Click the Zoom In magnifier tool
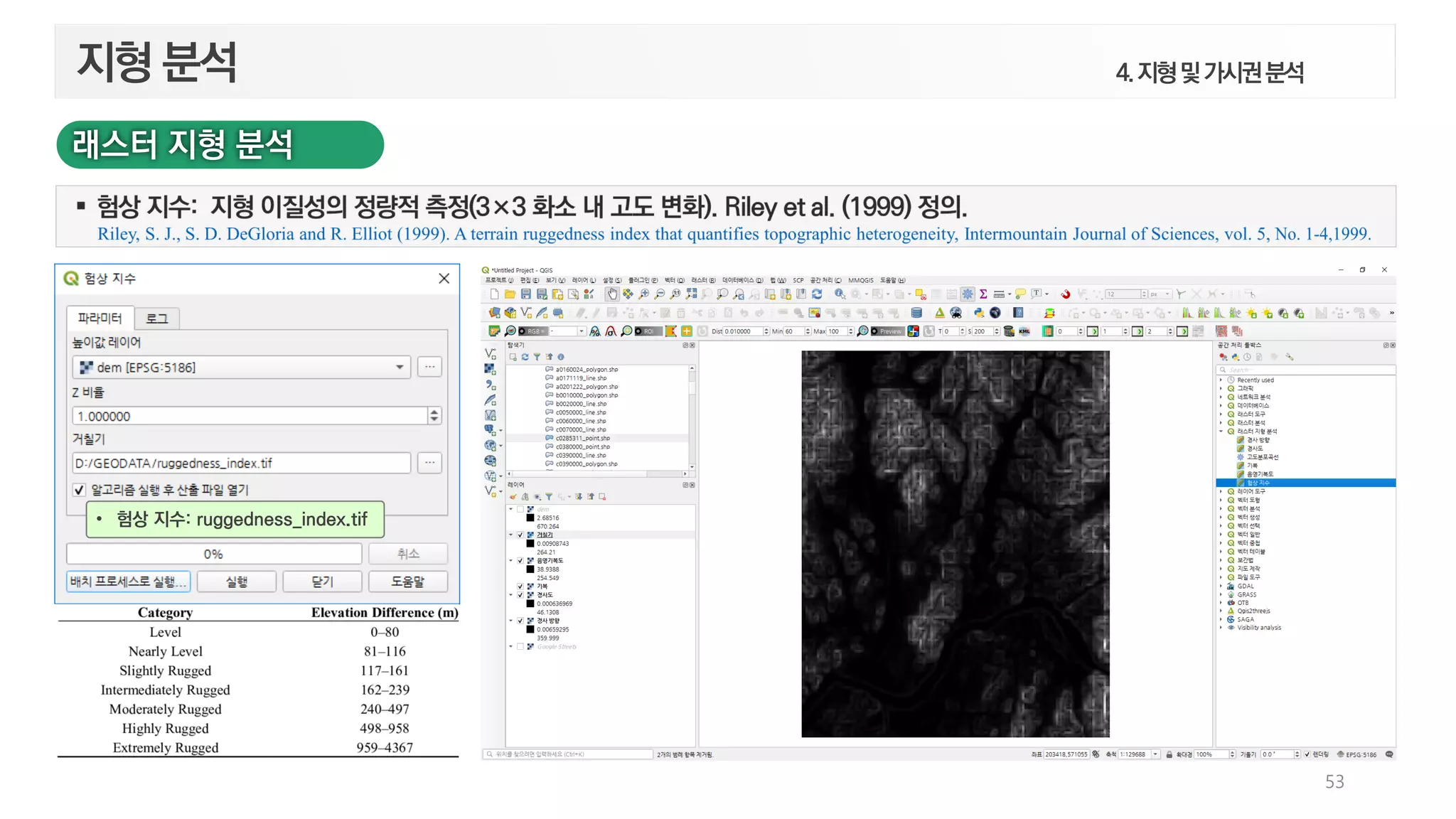 coord(643,294)
